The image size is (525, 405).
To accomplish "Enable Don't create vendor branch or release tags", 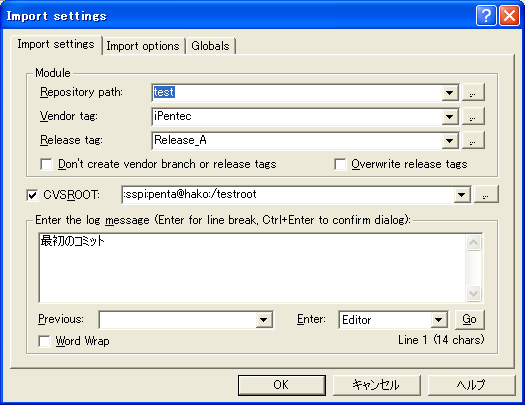I will [x=46, y=164].
